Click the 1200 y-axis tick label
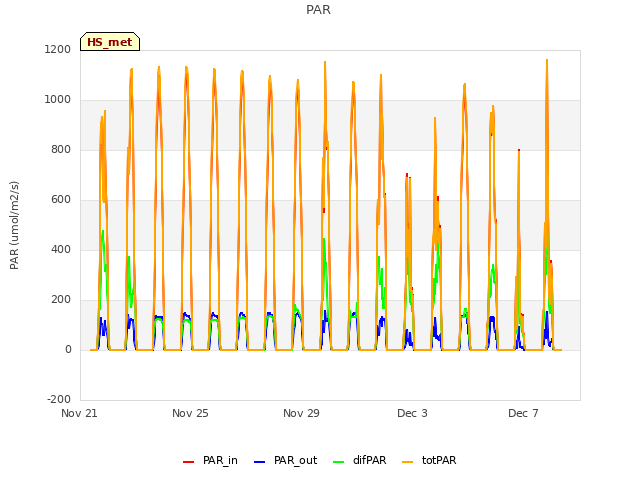This screenshot has height=480, width=640. [x=58, y=49]
